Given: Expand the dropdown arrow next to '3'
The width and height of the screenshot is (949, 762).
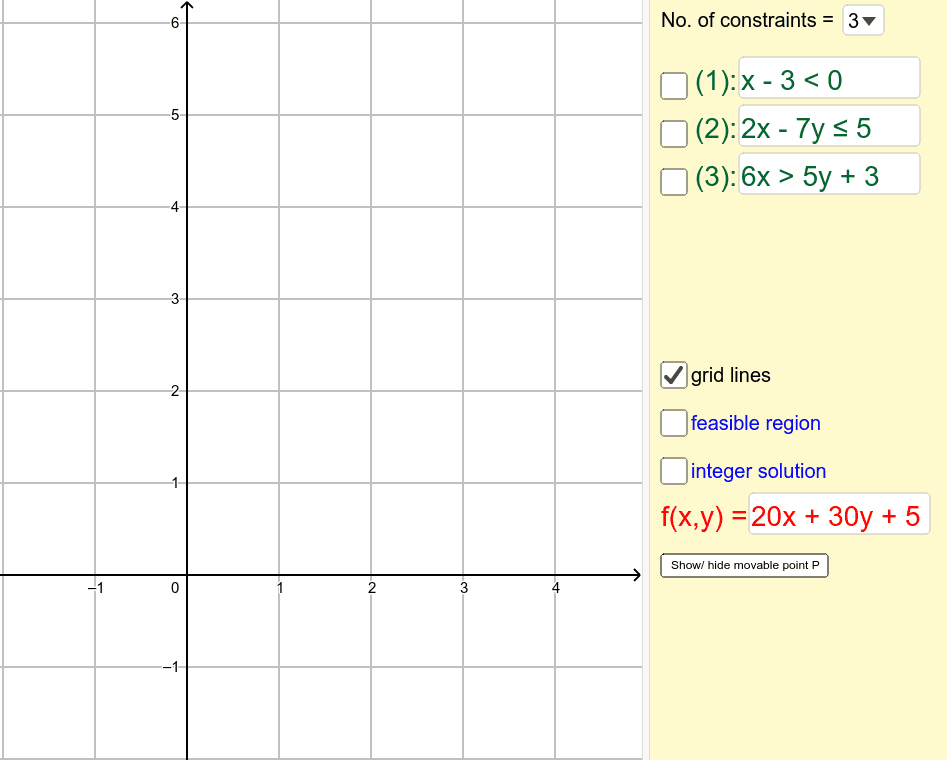Looking at the screenshot, I should point(872,20).
